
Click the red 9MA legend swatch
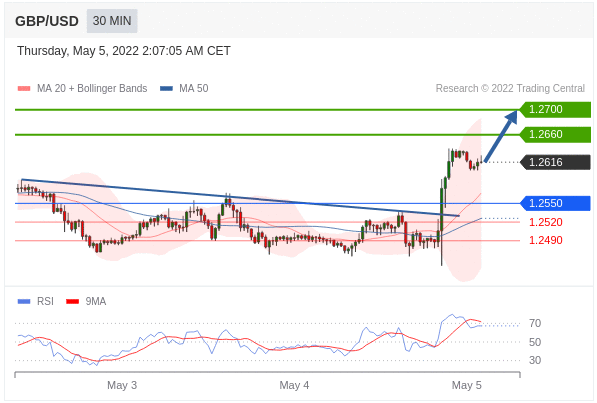pyautogui.click(x=72, y=302)
